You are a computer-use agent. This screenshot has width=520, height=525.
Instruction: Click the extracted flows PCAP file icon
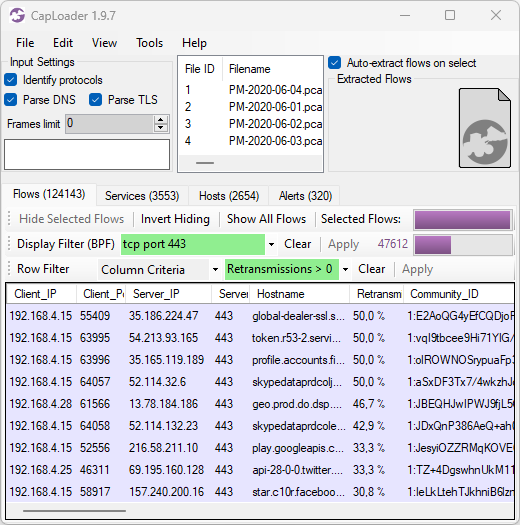(485, 128)
